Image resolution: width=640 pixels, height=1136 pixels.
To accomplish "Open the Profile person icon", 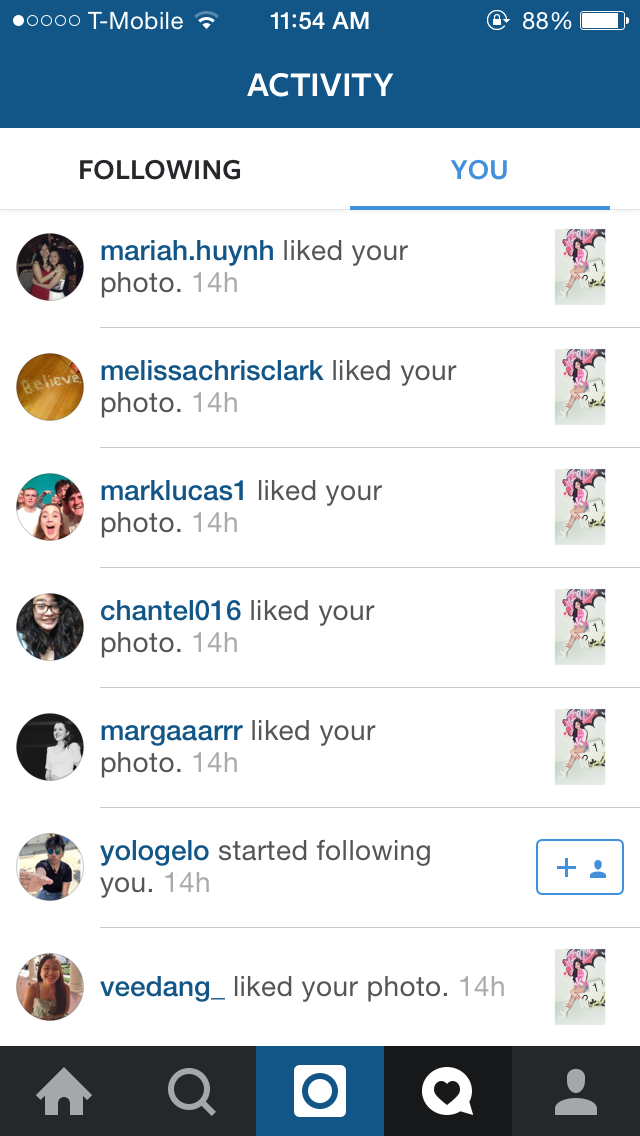I will pyautogui.click(x=576, y=1092).
